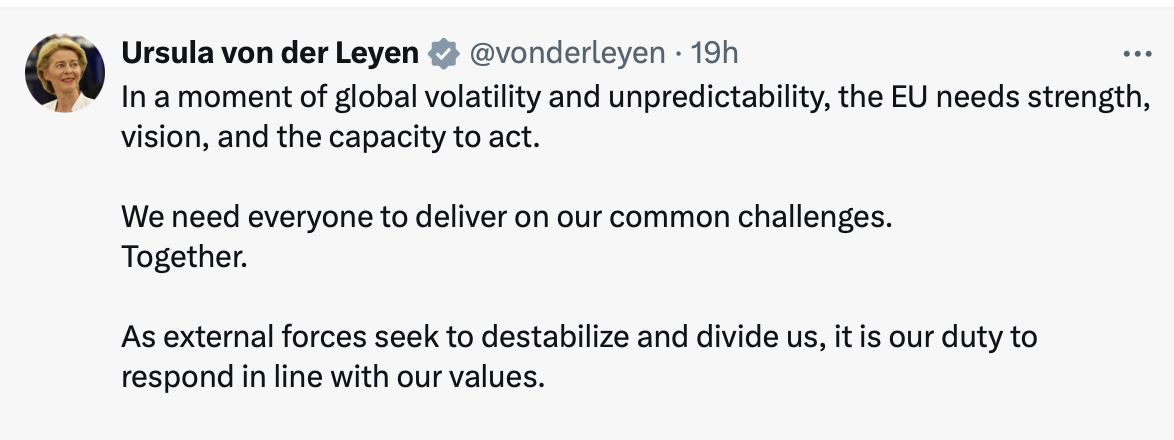Click the final line 'respond in line with our values.'
The image size is (1174, 440).
pos(333,376)
